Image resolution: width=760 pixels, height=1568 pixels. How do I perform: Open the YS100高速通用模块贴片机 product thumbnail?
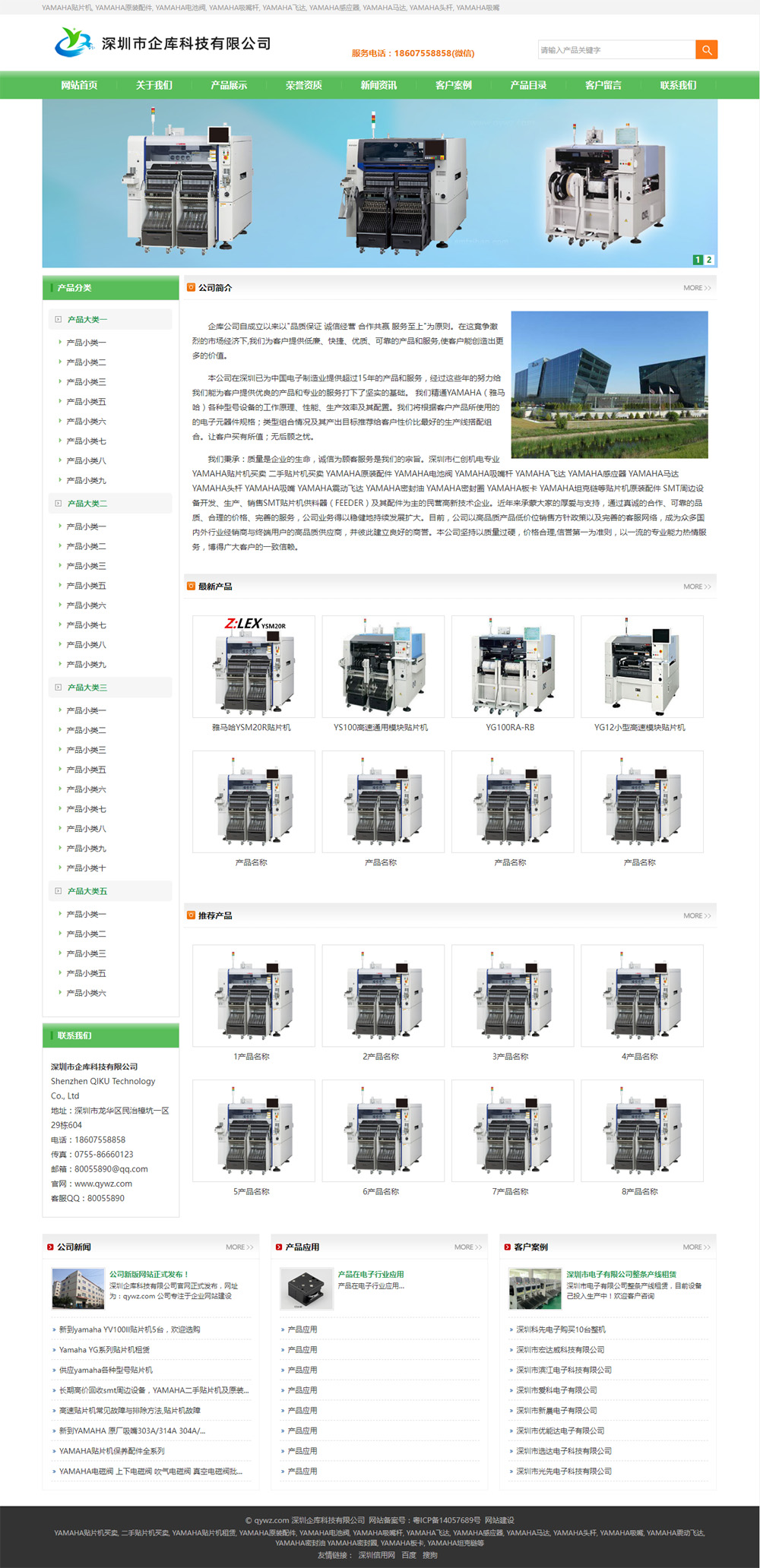pyautogui.click(x=383, y=666)
